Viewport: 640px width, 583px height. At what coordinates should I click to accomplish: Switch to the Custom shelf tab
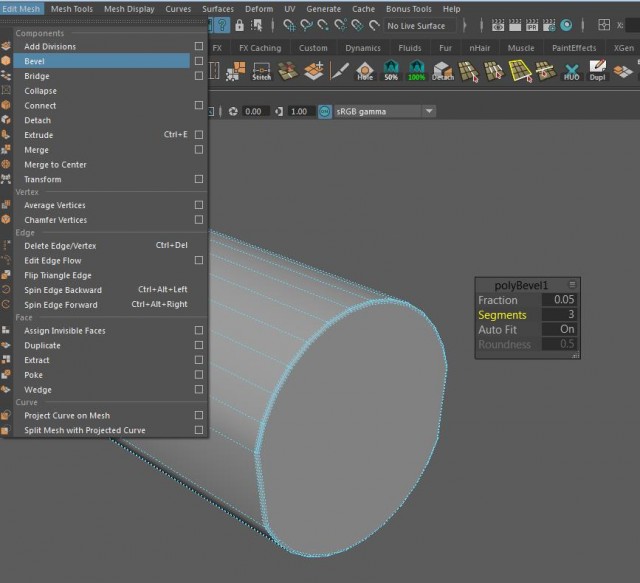(313, 48)
